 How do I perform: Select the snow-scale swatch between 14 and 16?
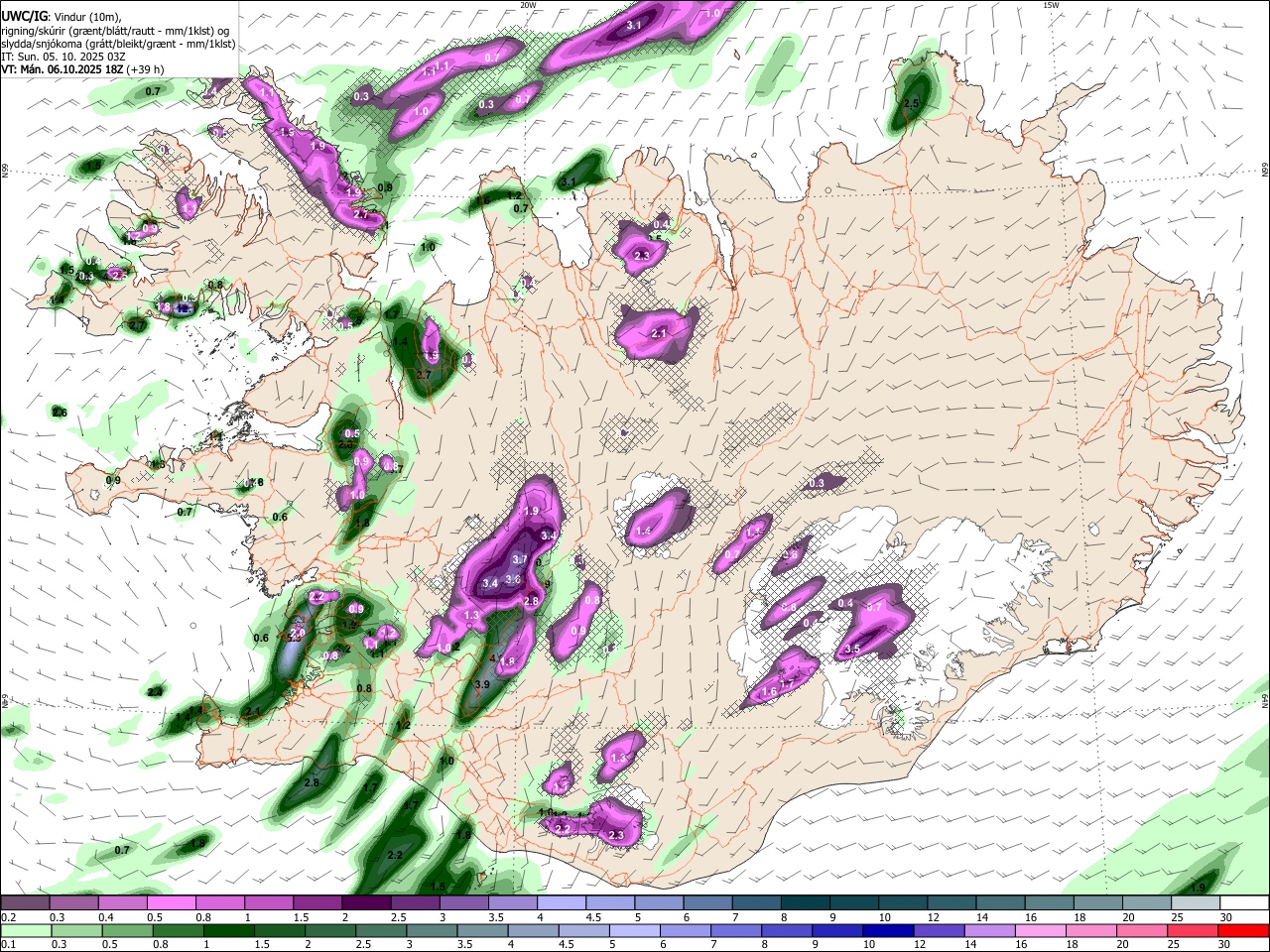pos(1001,903)
